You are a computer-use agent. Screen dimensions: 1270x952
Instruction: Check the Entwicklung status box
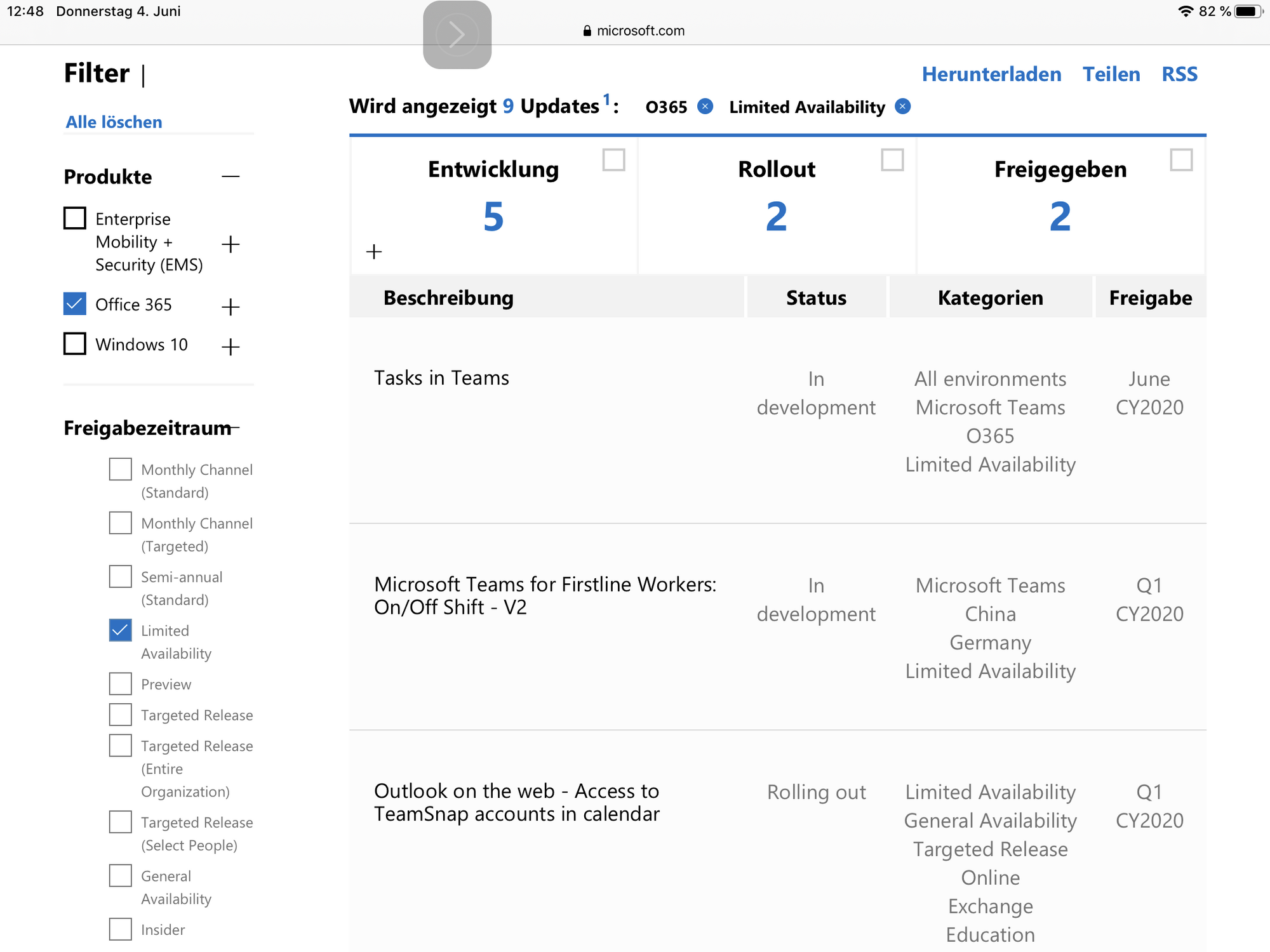tap(614, 160)
